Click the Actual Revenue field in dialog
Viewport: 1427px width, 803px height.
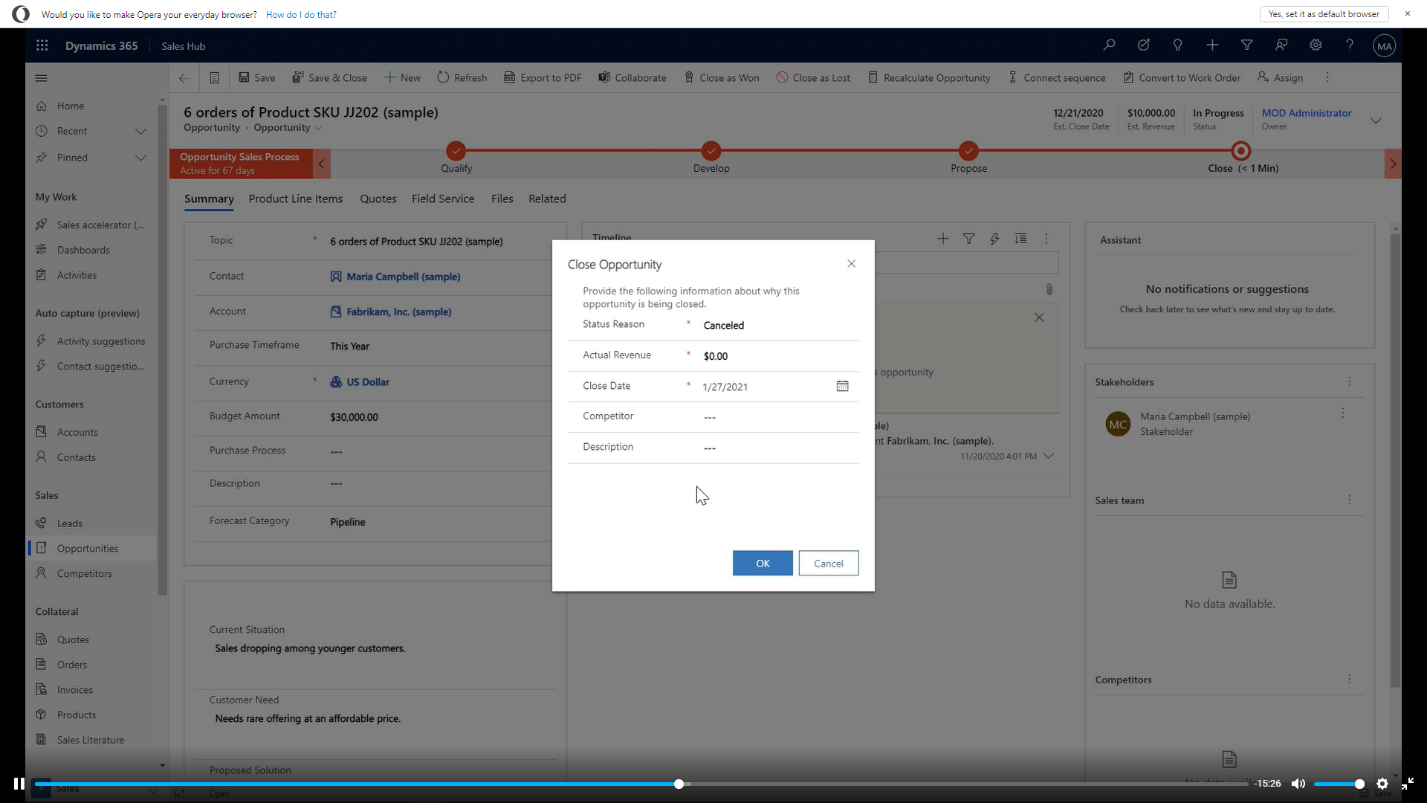pos(780,356)
